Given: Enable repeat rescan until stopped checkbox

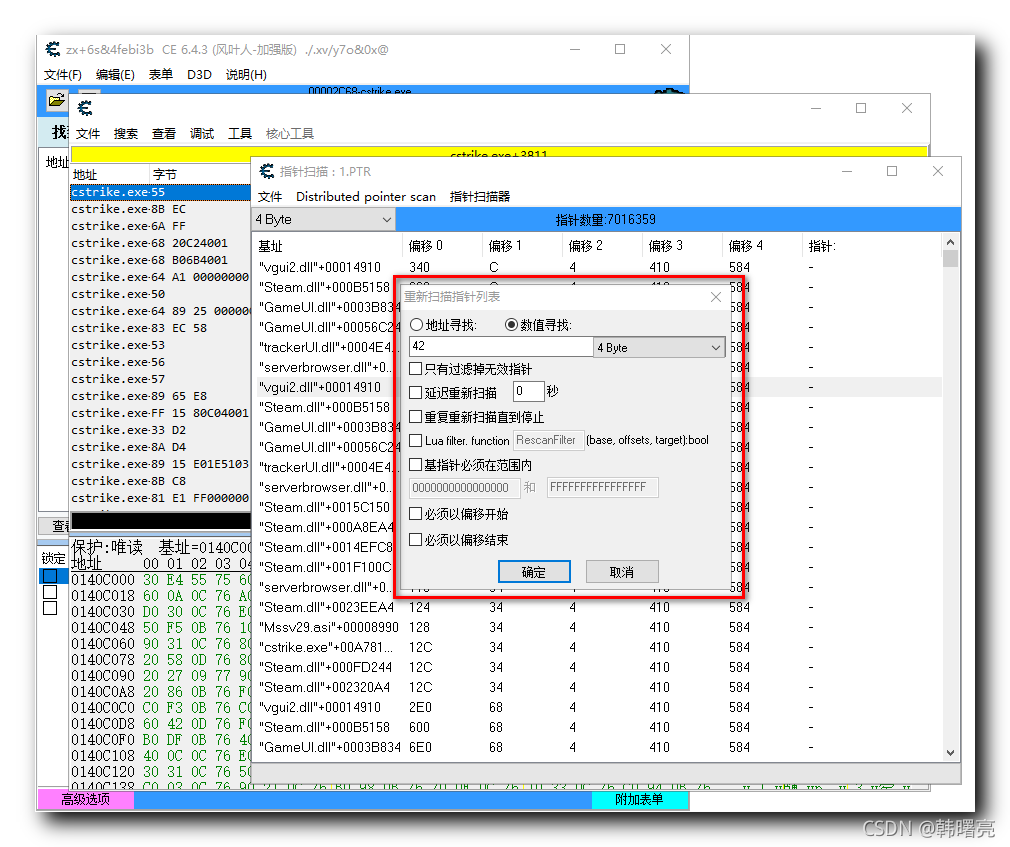Looking at the screenshot, I should [416, 417].
